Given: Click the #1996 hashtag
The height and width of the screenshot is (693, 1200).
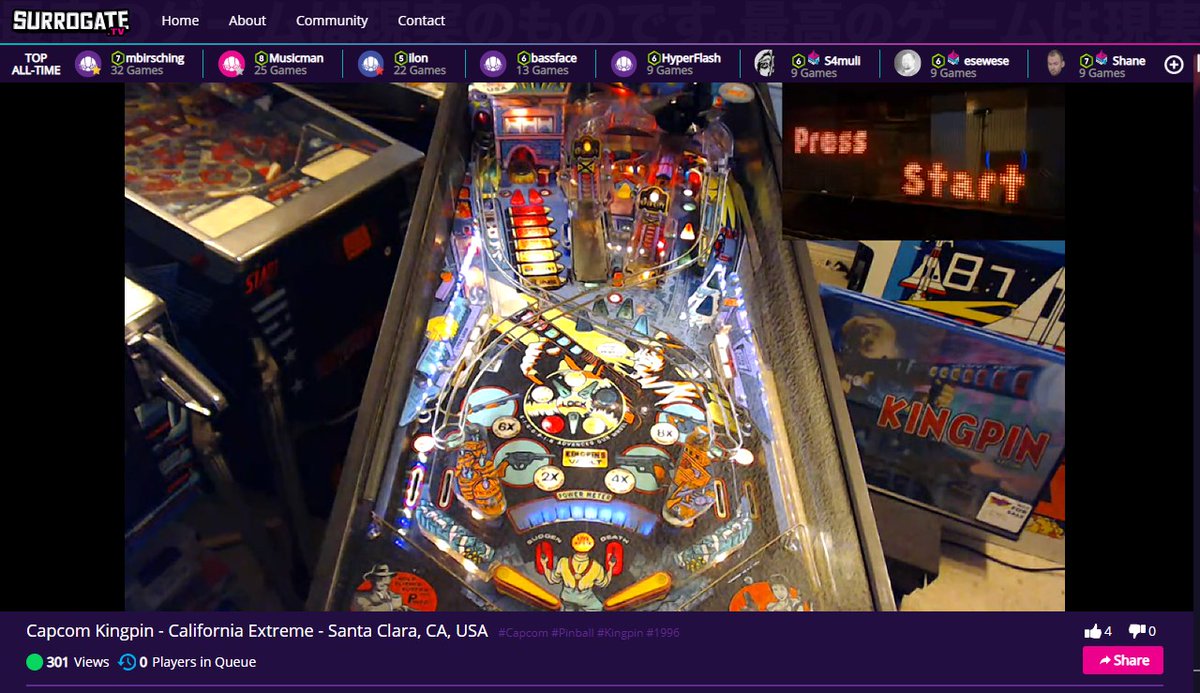Looking at the screenshot, I should [x=663, y=633].
